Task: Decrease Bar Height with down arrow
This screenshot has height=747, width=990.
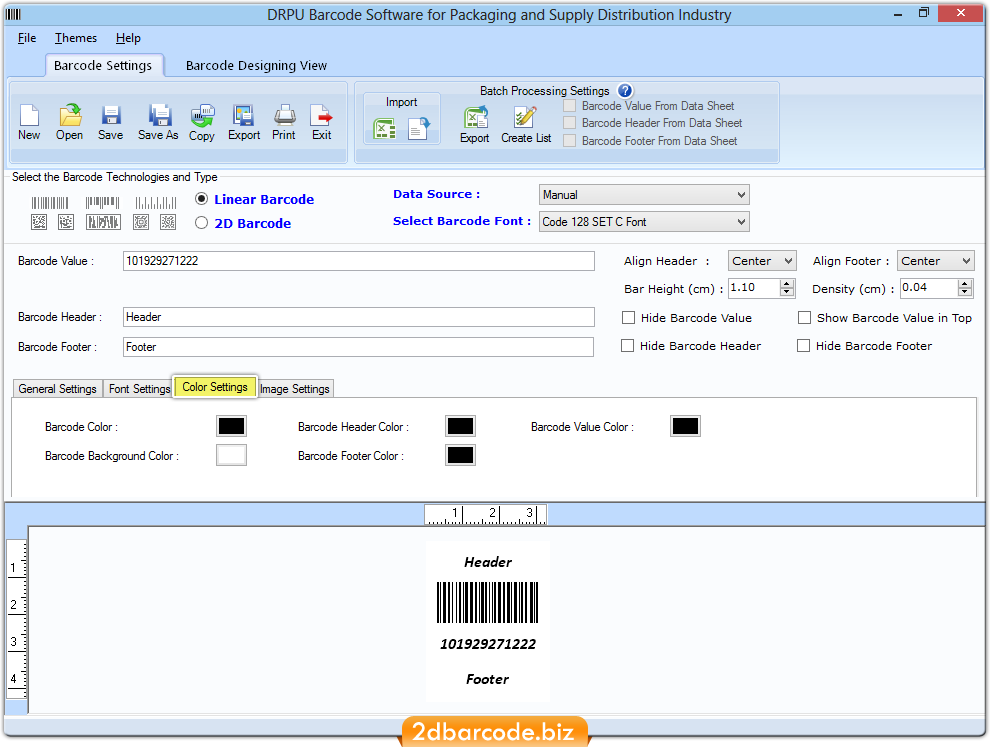Action: [787, 292]
